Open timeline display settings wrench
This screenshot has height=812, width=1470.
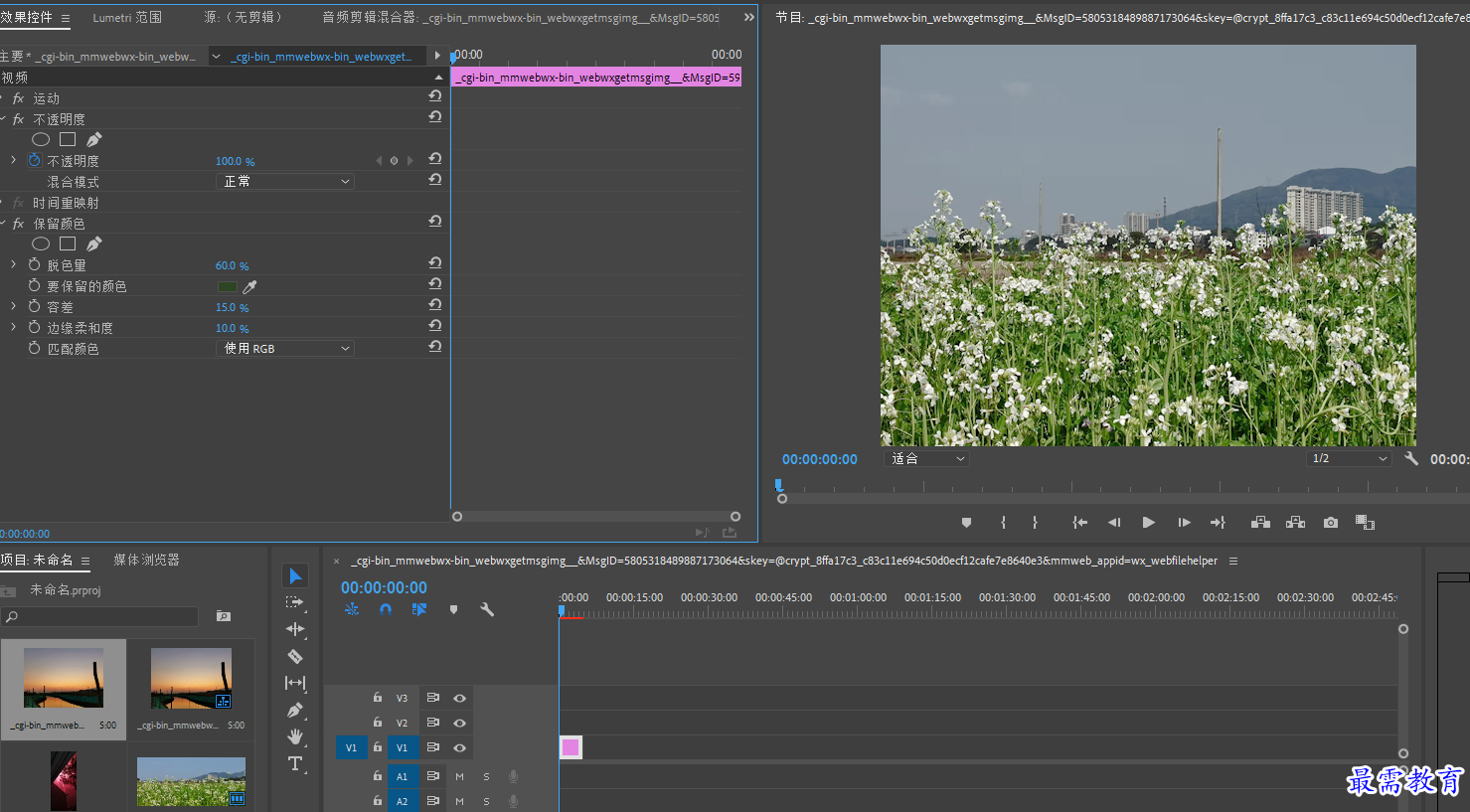(x=487, y=609)
